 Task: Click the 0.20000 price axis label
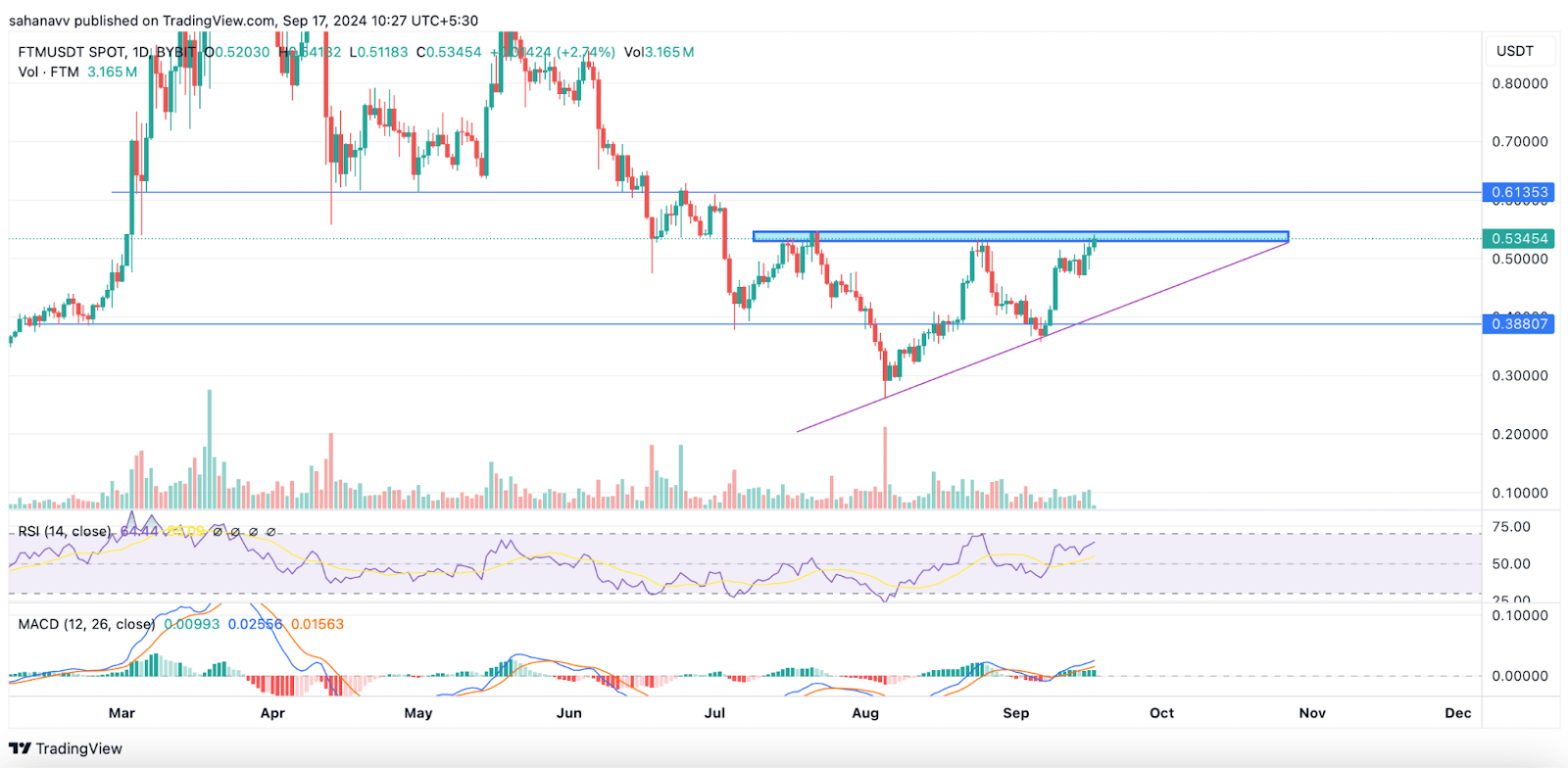pos(1520,434)
